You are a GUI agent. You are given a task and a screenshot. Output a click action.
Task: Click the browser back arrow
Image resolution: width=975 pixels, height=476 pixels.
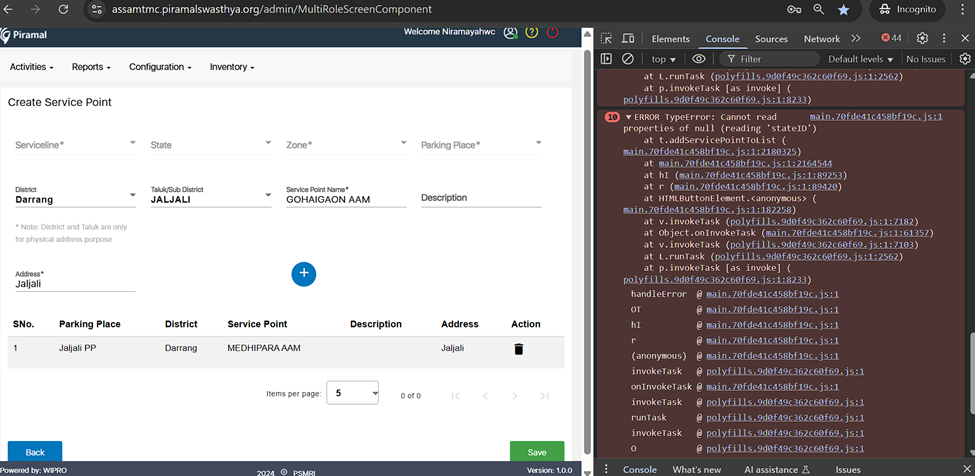click(9, 9)
